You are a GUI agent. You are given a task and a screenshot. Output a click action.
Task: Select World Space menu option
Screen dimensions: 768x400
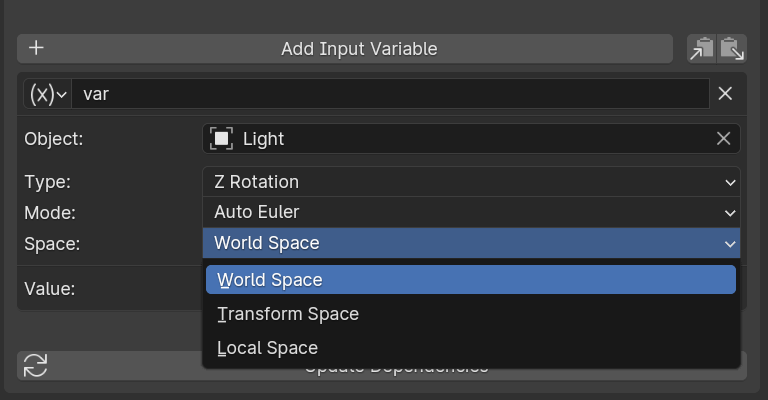pos(470,280)
